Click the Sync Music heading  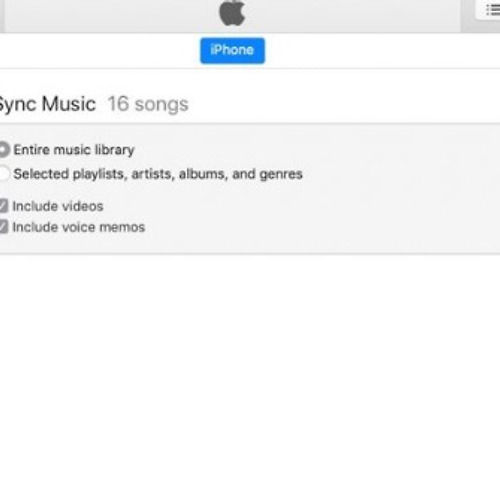pos(47,104)
